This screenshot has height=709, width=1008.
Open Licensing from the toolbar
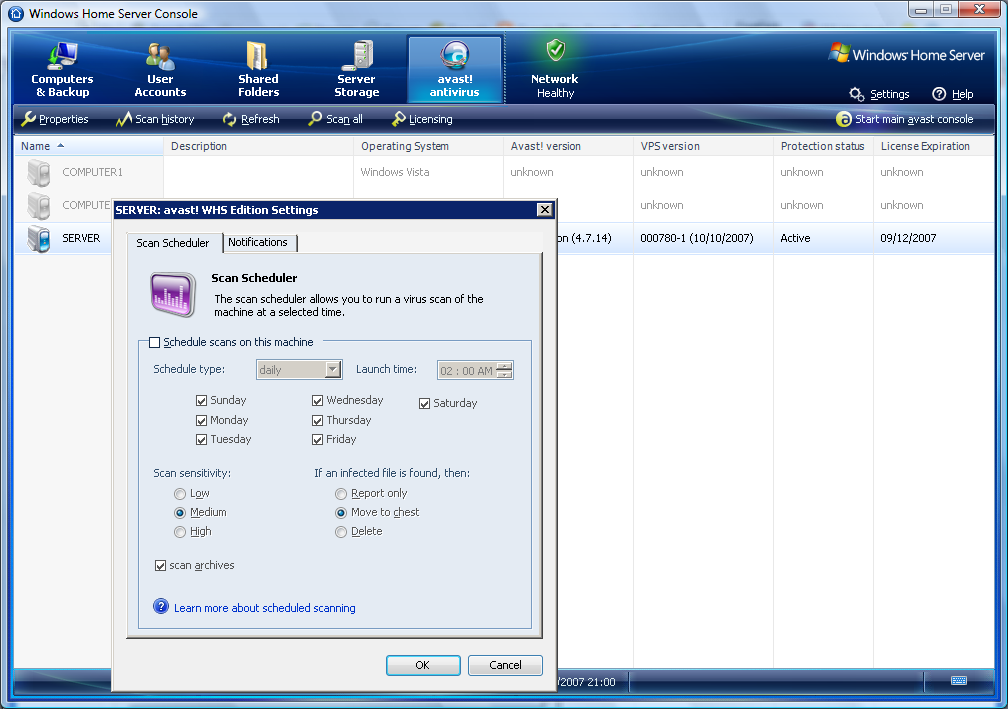click(x=422, y=119)
